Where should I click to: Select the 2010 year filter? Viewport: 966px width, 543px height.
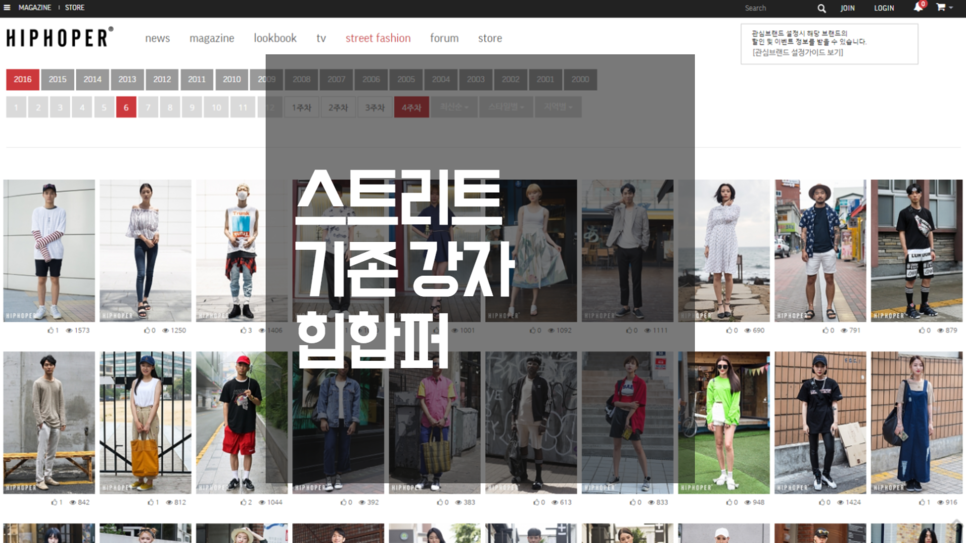point(232,80)
